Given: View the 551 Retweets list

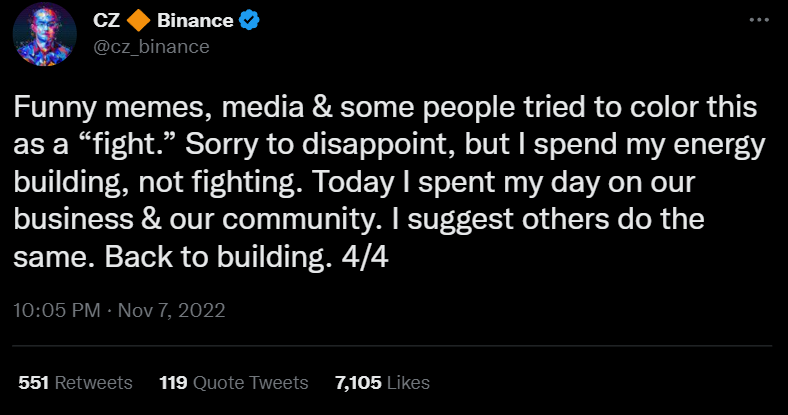Looking at the screenshot, I should click(76, 383).
